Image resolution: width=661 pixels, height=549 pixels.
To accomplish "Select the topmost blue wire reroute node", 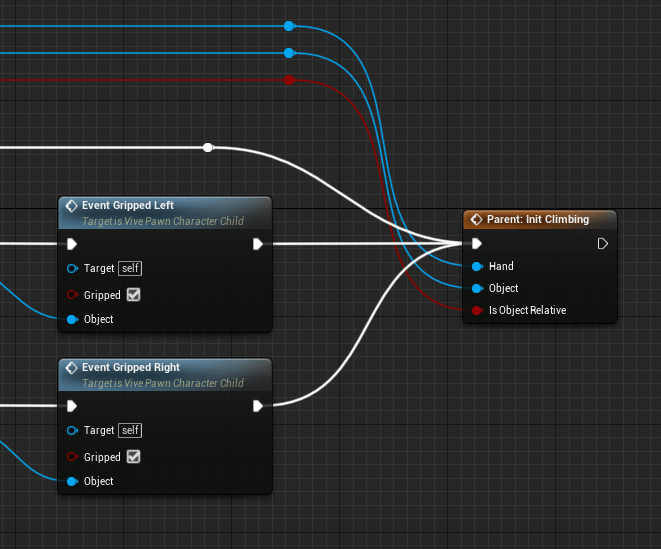I will pyautogui.click(x=289, y=26).
